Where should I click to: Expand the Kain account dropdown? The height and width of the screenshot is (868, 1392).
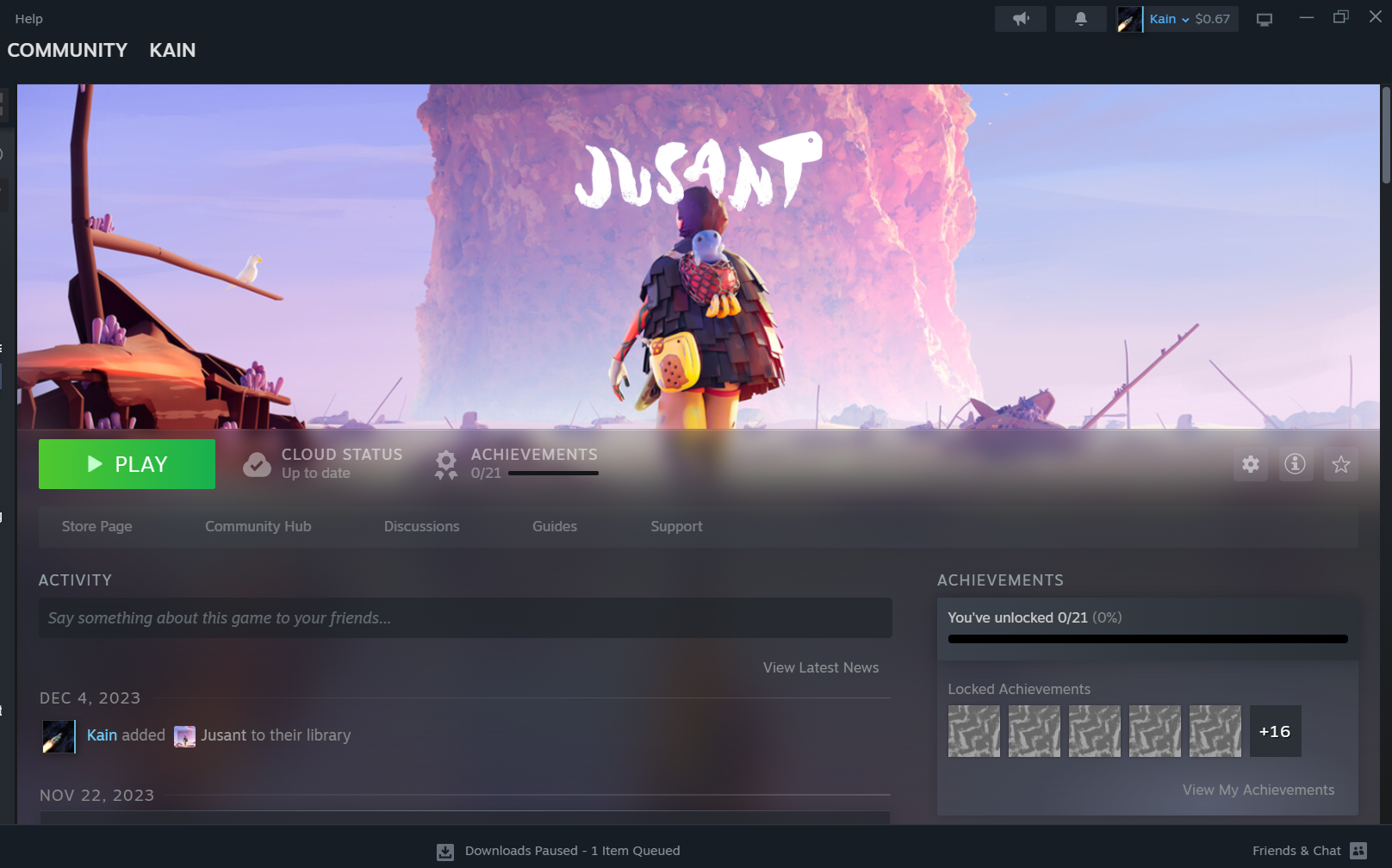[1170, 19]
